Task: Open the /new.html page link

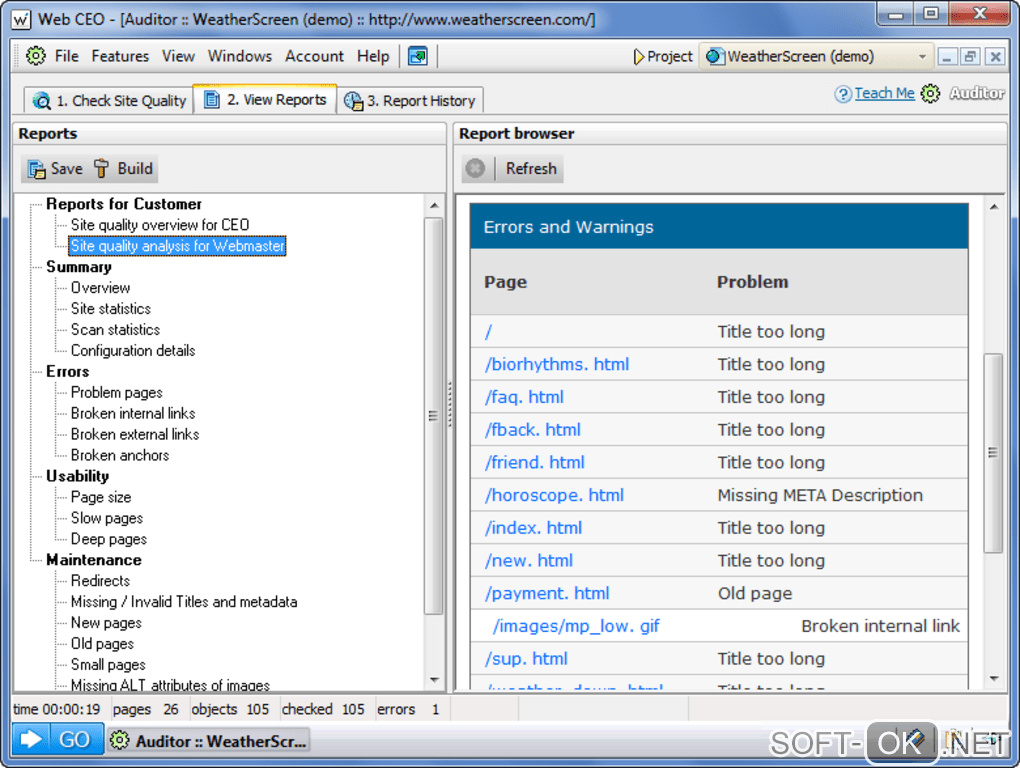Action: (529, 561)
